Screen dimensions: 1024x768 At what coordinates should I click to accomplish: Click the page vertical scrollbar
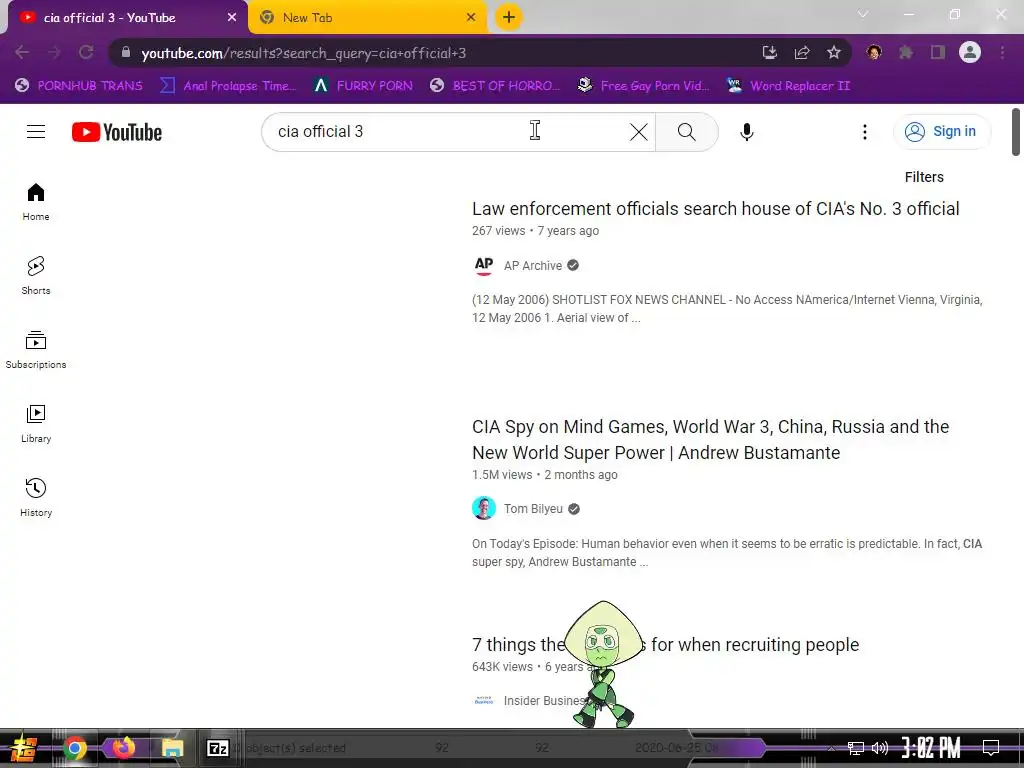pos(1016,133)
